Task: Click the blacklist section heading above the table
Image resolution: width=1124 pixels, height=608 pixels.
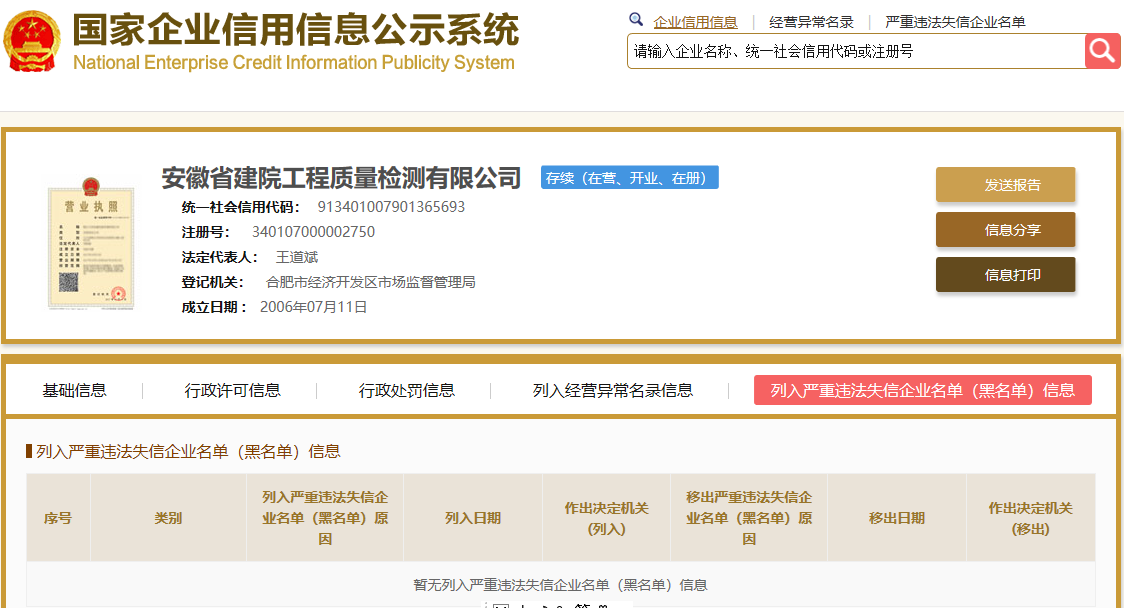Action: [188, 452]
